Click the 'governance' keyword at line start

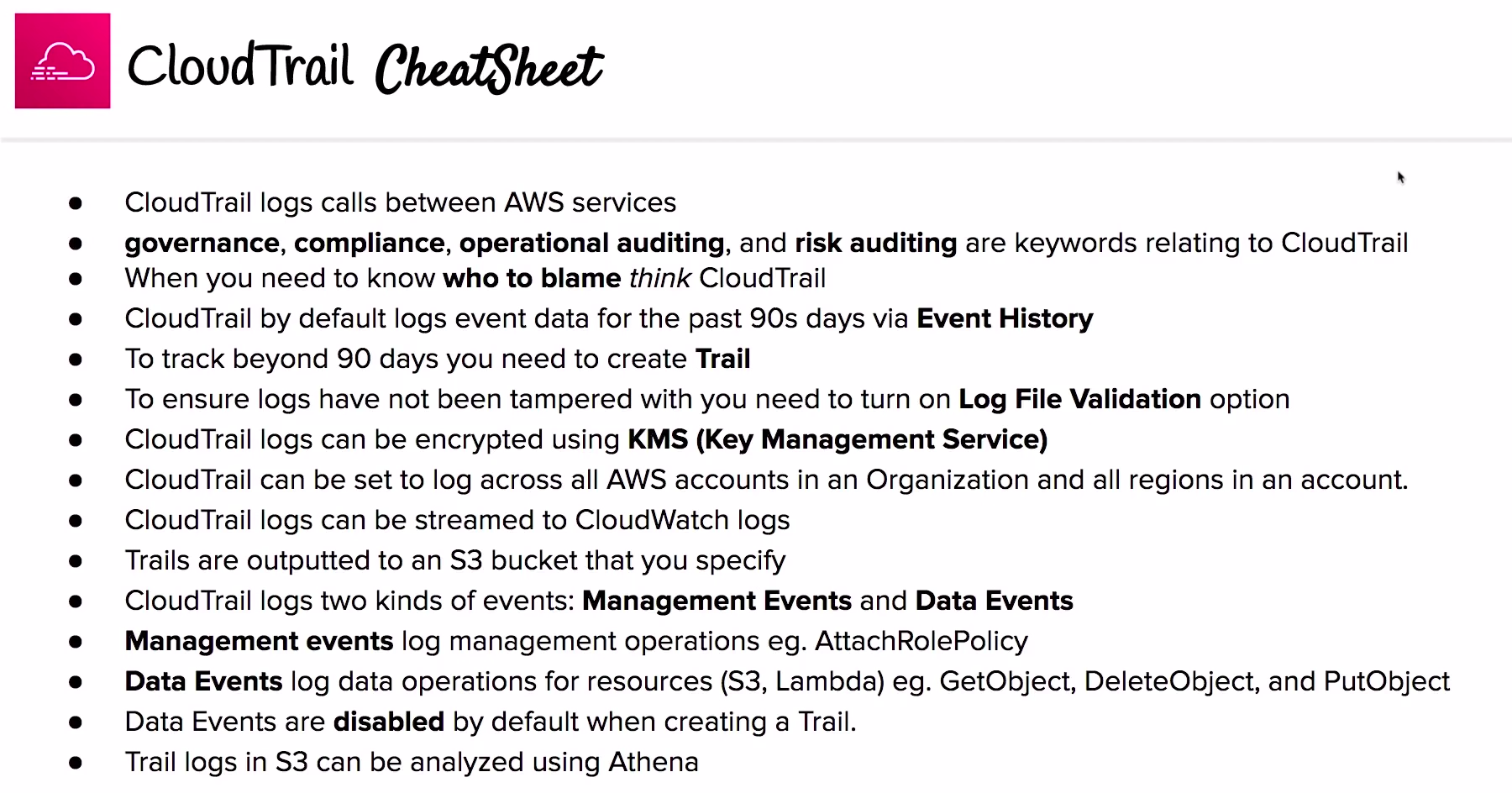pyautogui.click(x=202, y=244)
